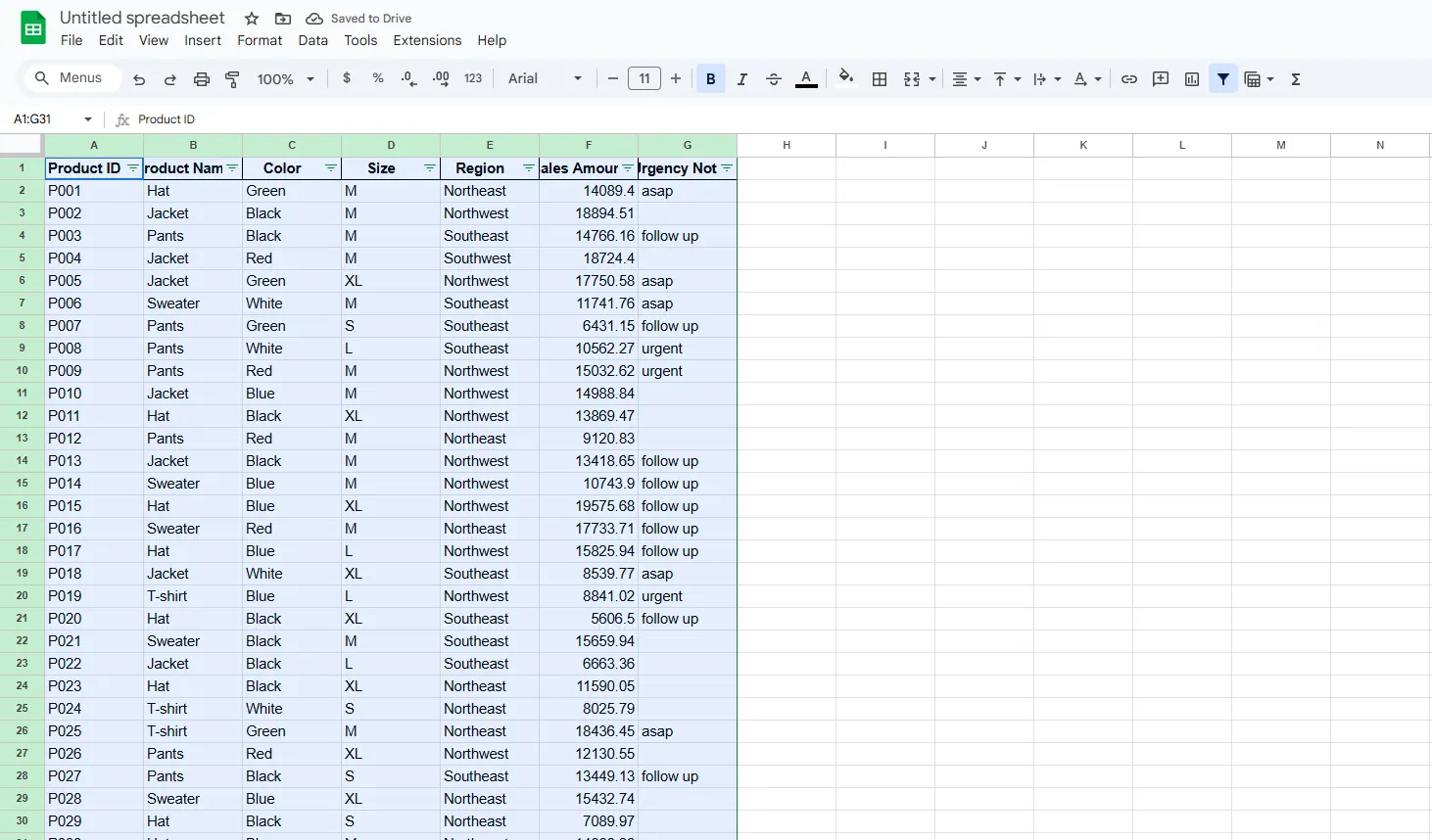The image size is (1432, 840).
Task: Expand the 100% zoom dropdown
Action: pos(285,79)
